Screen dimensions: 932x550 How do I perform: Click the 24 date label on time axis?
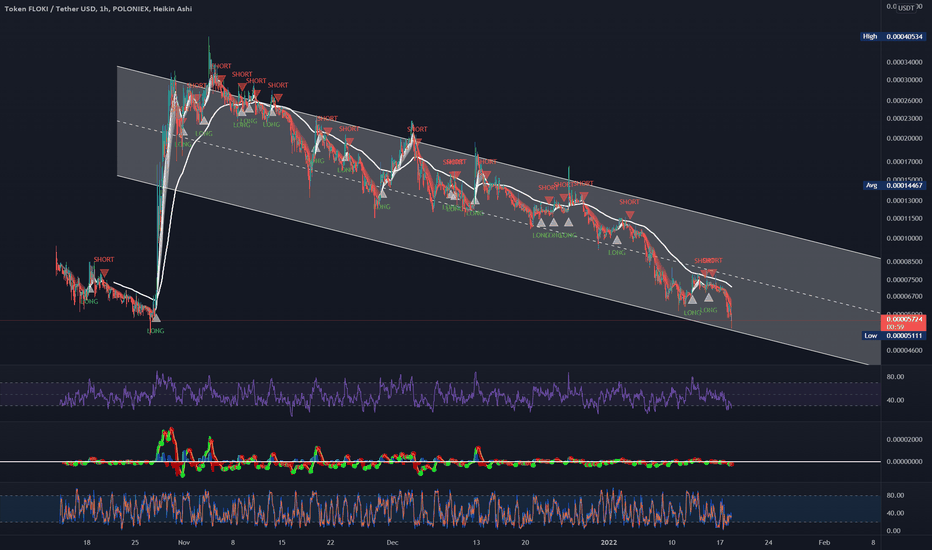pyautogui.click(x=769, y=542)
